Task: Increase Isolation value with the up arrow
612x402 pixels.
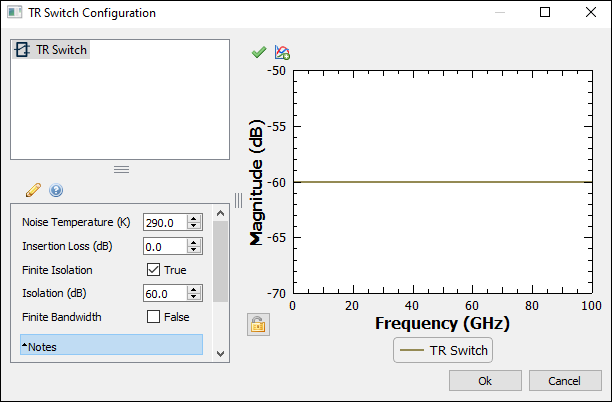Action: tap(194, 290)
